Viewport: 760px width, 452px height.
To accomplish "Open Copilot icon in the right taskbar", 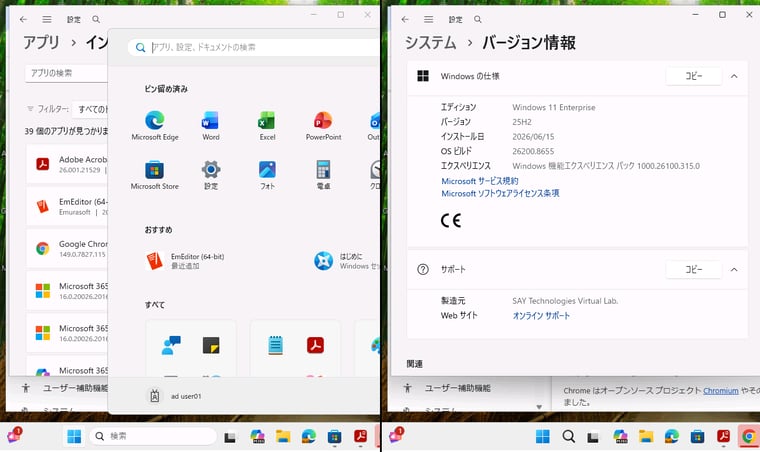I will tap(620, 437).
